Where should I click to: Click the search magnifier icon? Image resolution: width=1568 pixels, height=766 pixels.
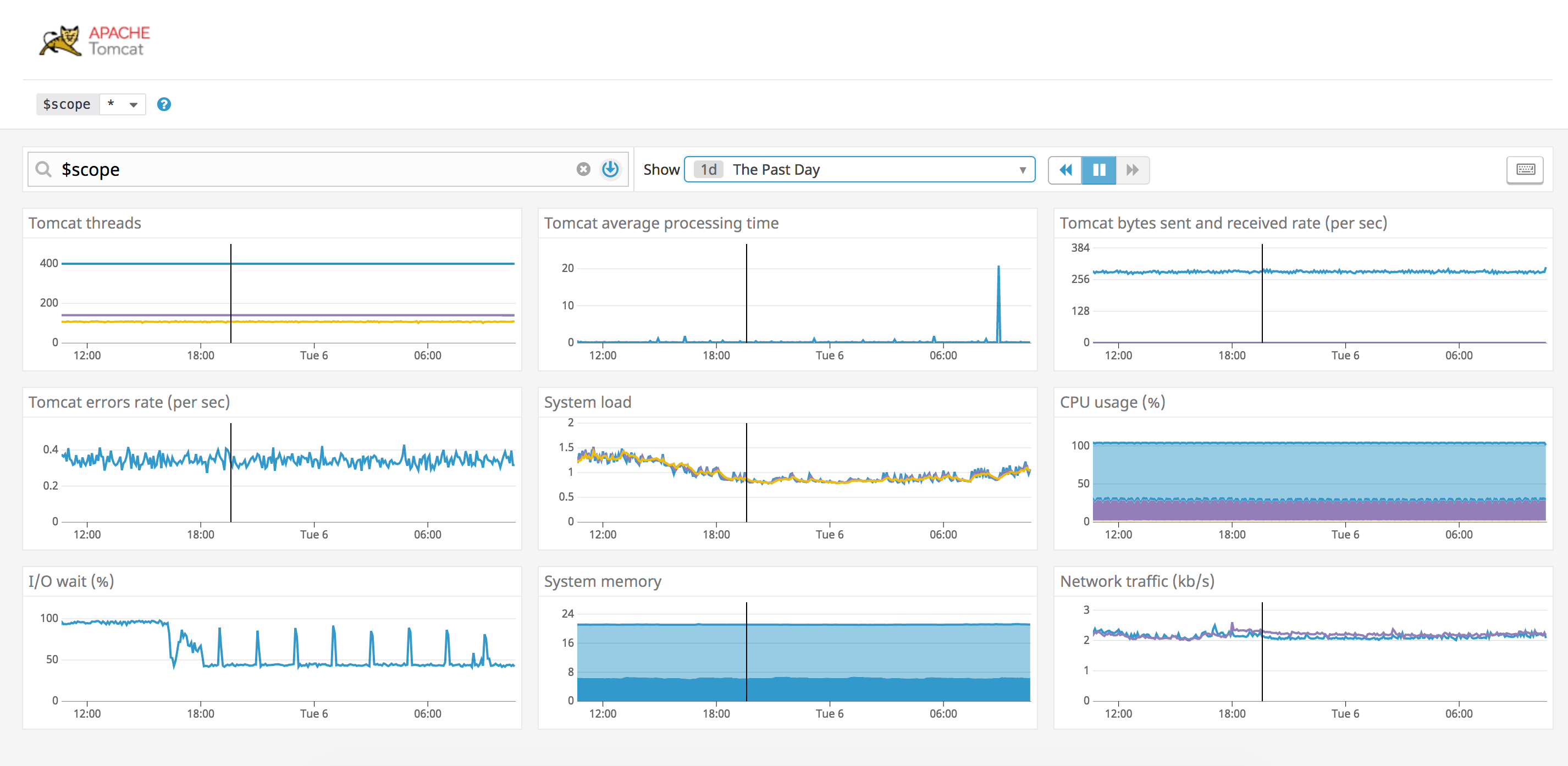click(x=43, y=169)
